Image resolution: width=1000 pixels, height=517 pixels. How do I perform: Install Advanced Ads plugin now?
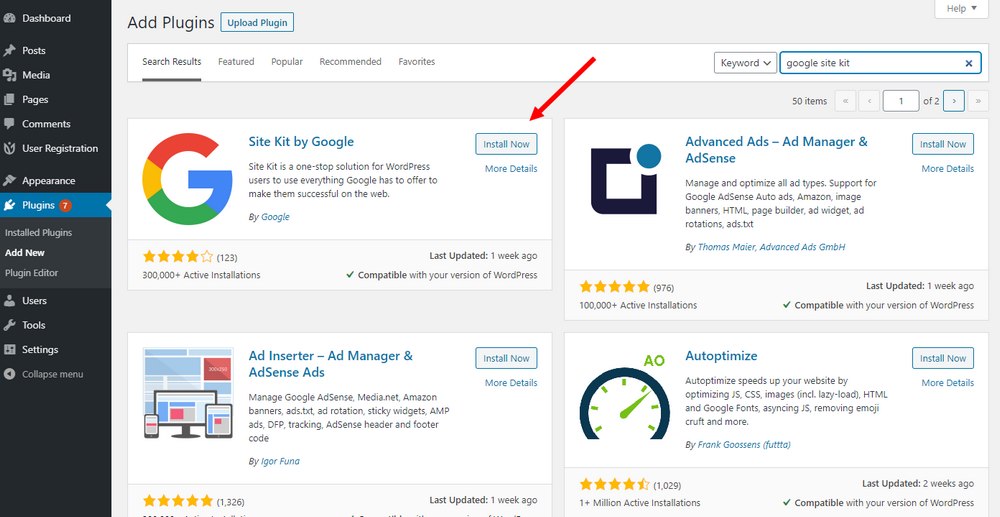click(943, 144)
